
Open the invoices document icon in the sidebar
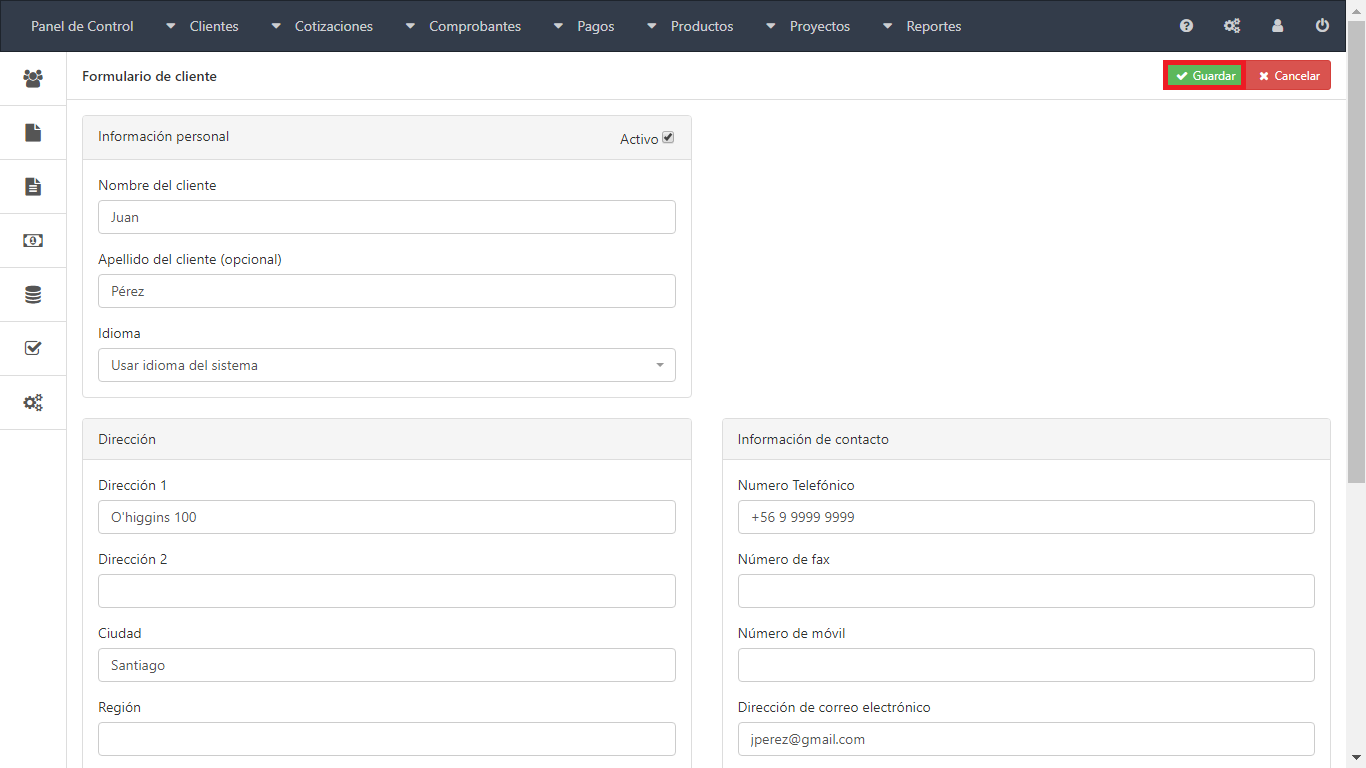[x=33, y=186]
